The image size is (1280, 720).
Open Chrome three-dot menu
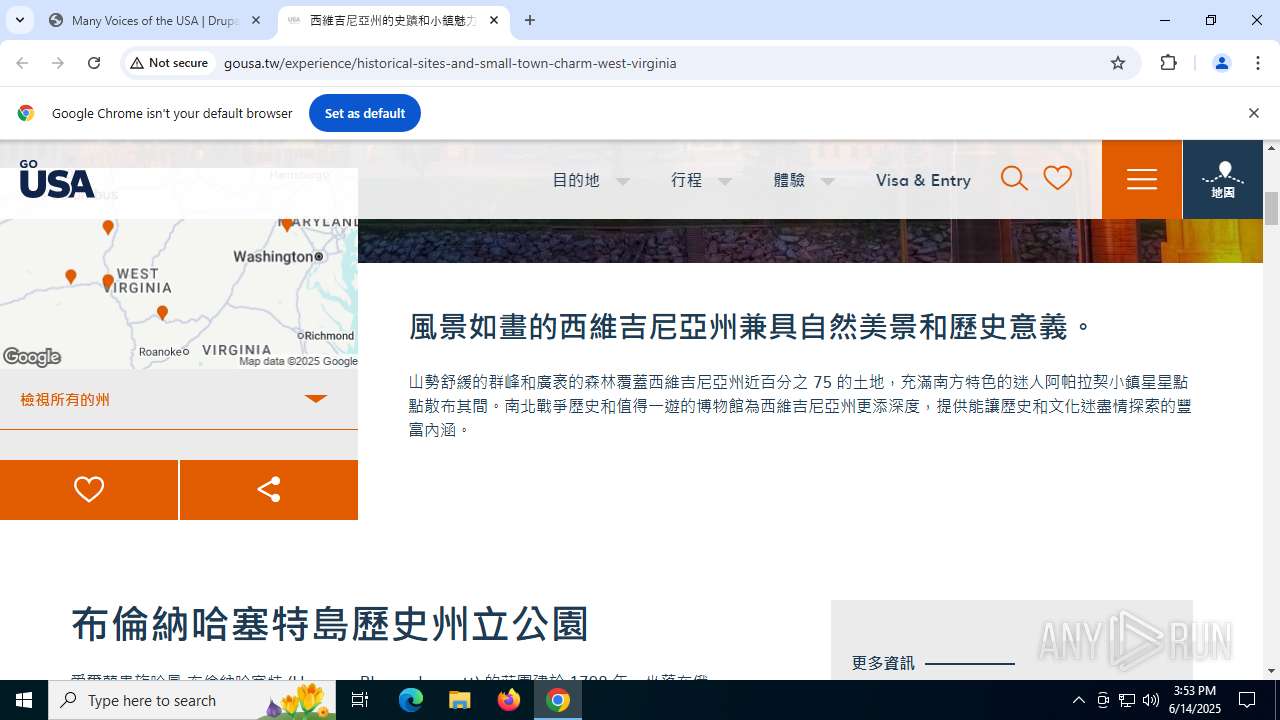click(x=1258, y=63)
